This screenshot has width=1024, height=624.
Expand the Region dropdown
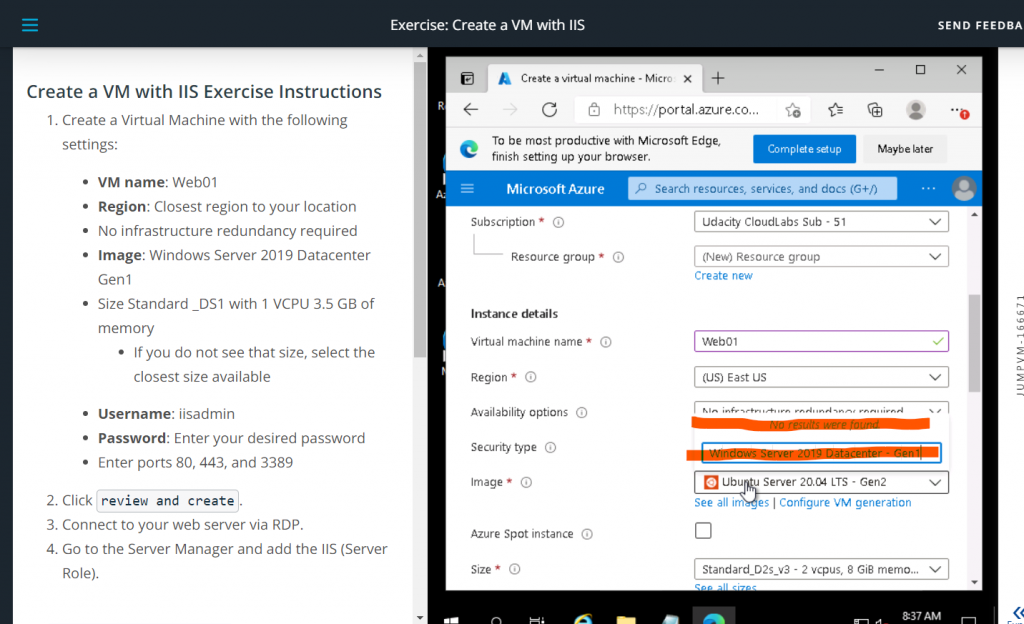pos(821,377)
